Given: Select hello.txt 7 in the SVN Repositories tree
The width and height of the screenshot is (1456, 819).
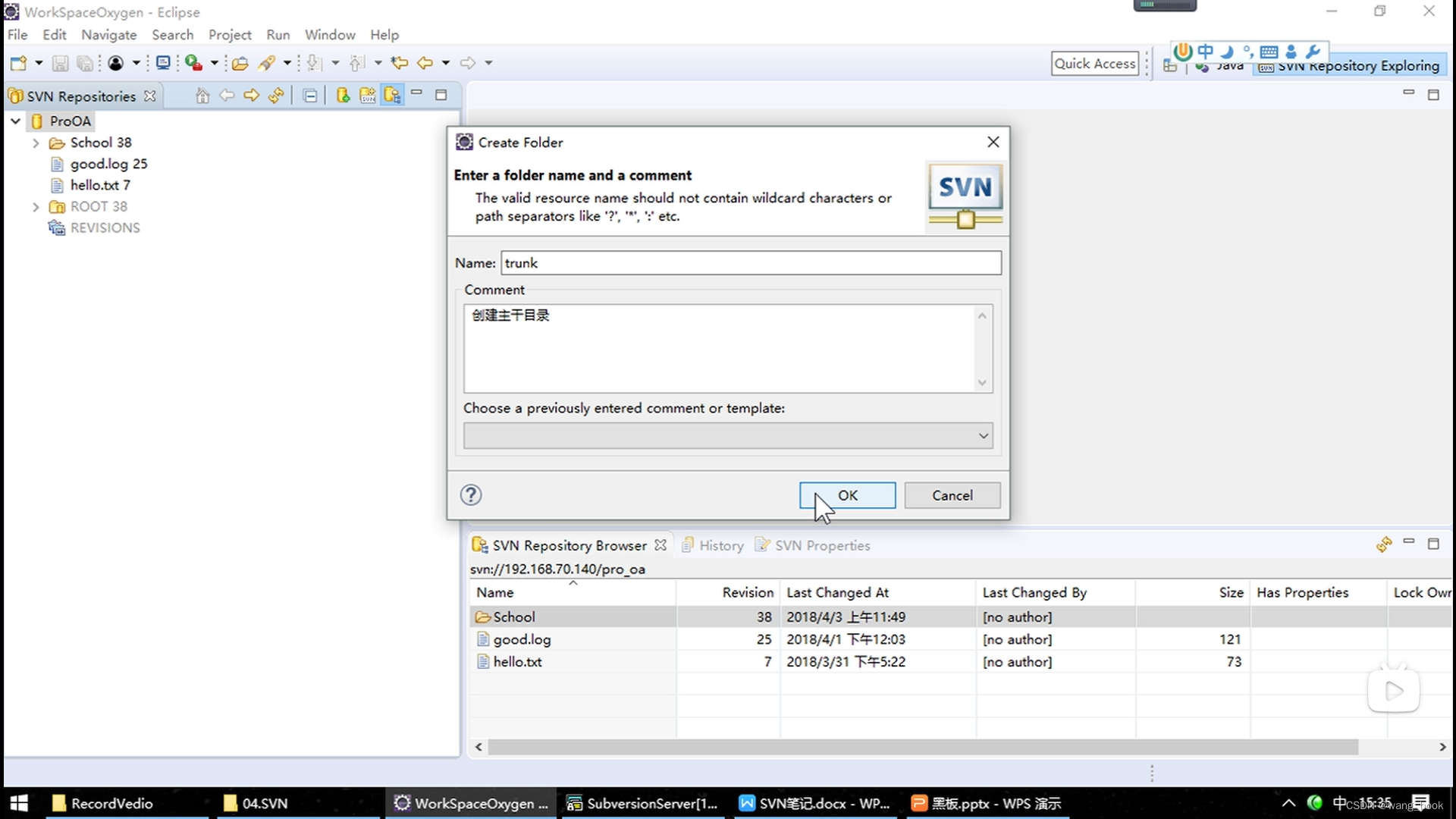Looking at the screenshot, I should coord(100,185).
